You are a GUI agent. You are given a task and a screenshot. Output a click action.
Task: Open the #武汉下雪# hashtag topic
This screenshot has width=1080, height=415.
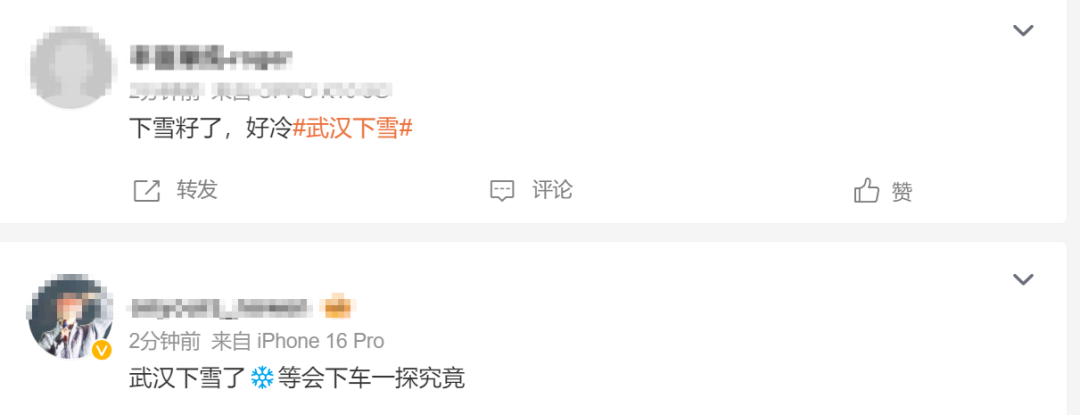pyautogui.click(x=353, y=129)
